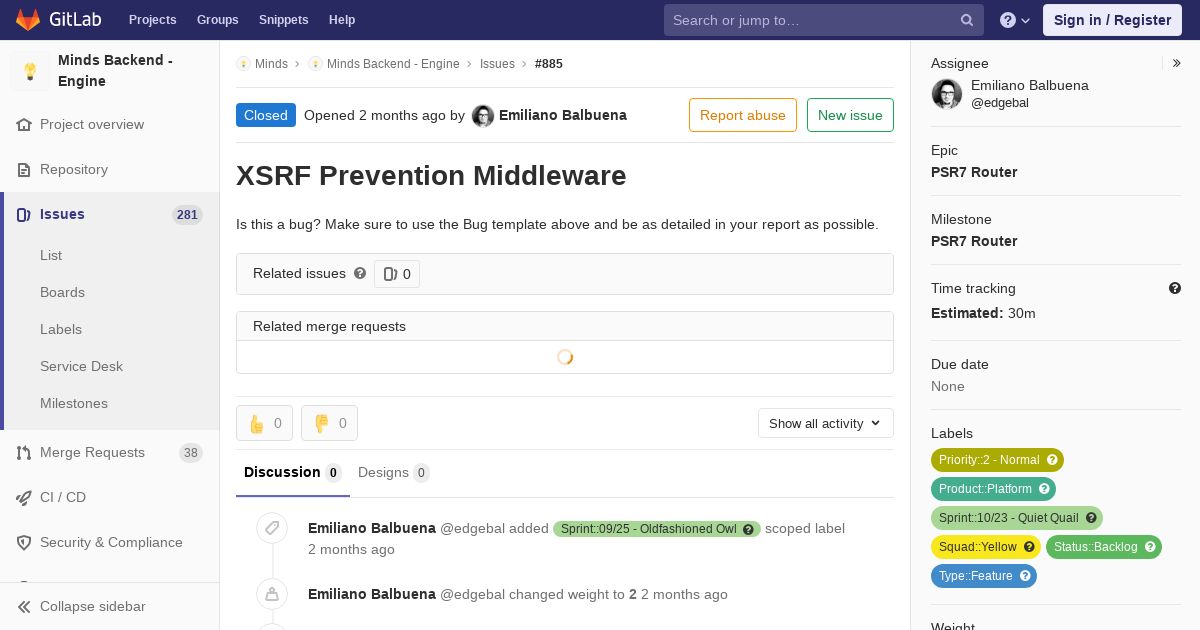Open the Milestones sidebar link

74,403
